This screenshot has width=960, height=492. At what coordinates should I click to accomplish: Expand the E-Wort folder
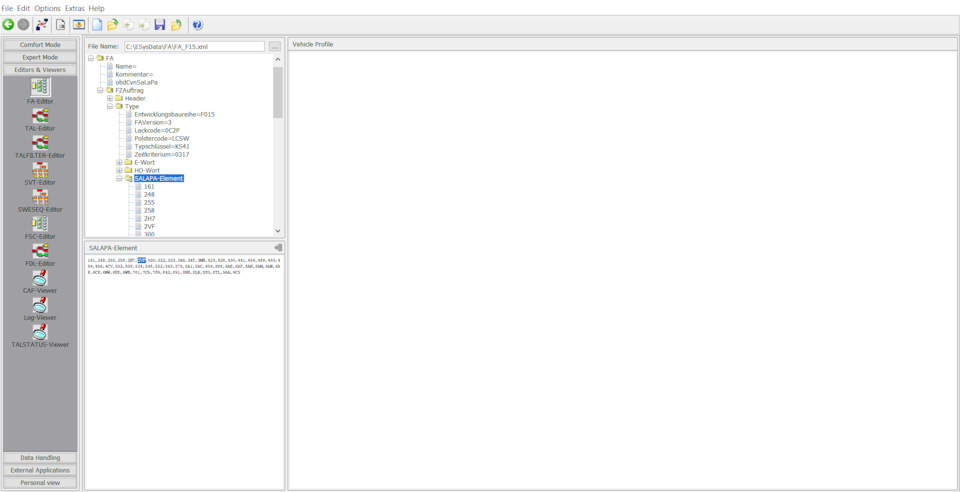tap(119, 162)
